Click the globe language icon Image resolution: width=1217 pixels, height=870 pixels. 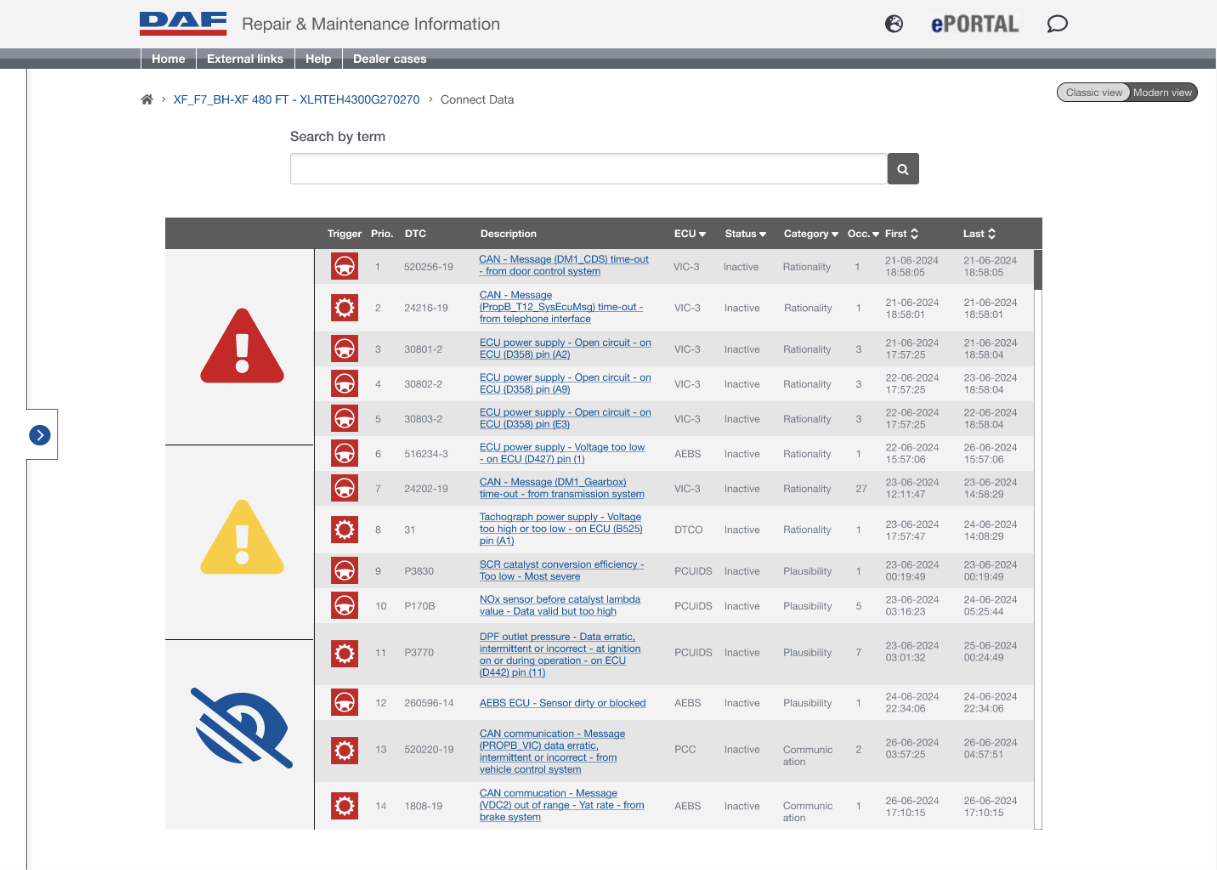(x=894, y=24)
